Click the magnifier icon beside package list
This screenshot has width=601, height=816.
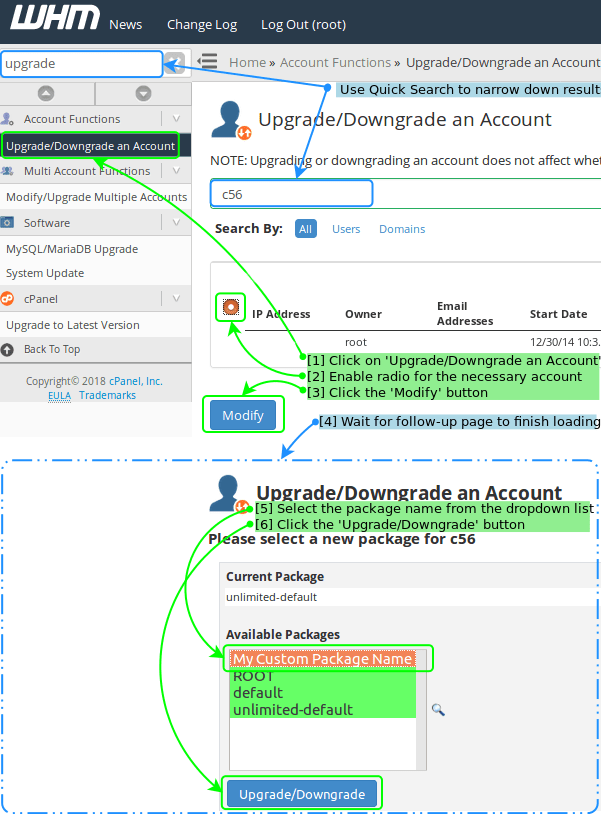[x=437, y=709]
